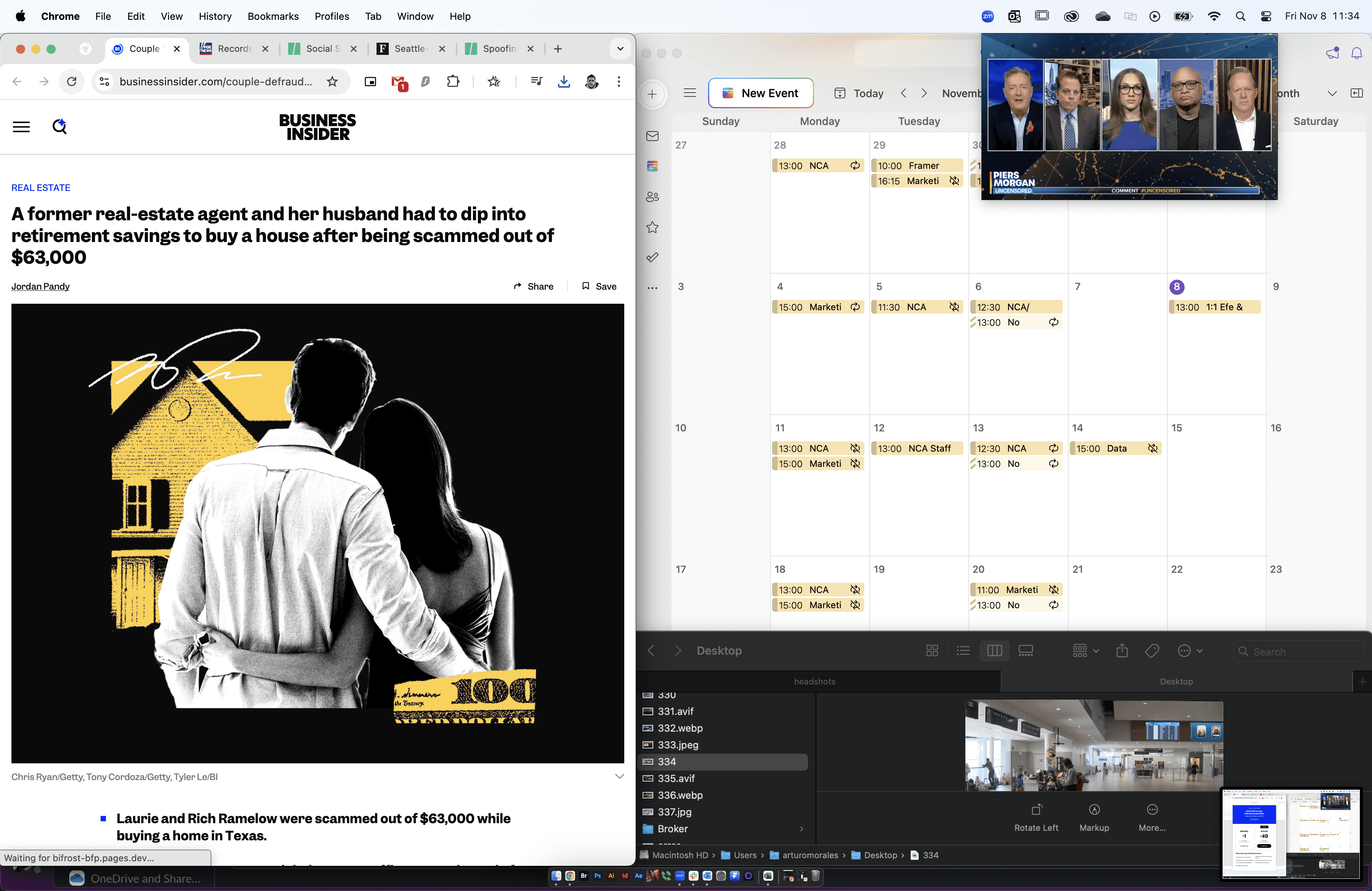The image size is (1372, 891).
Task: Click the Share button on the article
Action: click(x=533, y=286)
